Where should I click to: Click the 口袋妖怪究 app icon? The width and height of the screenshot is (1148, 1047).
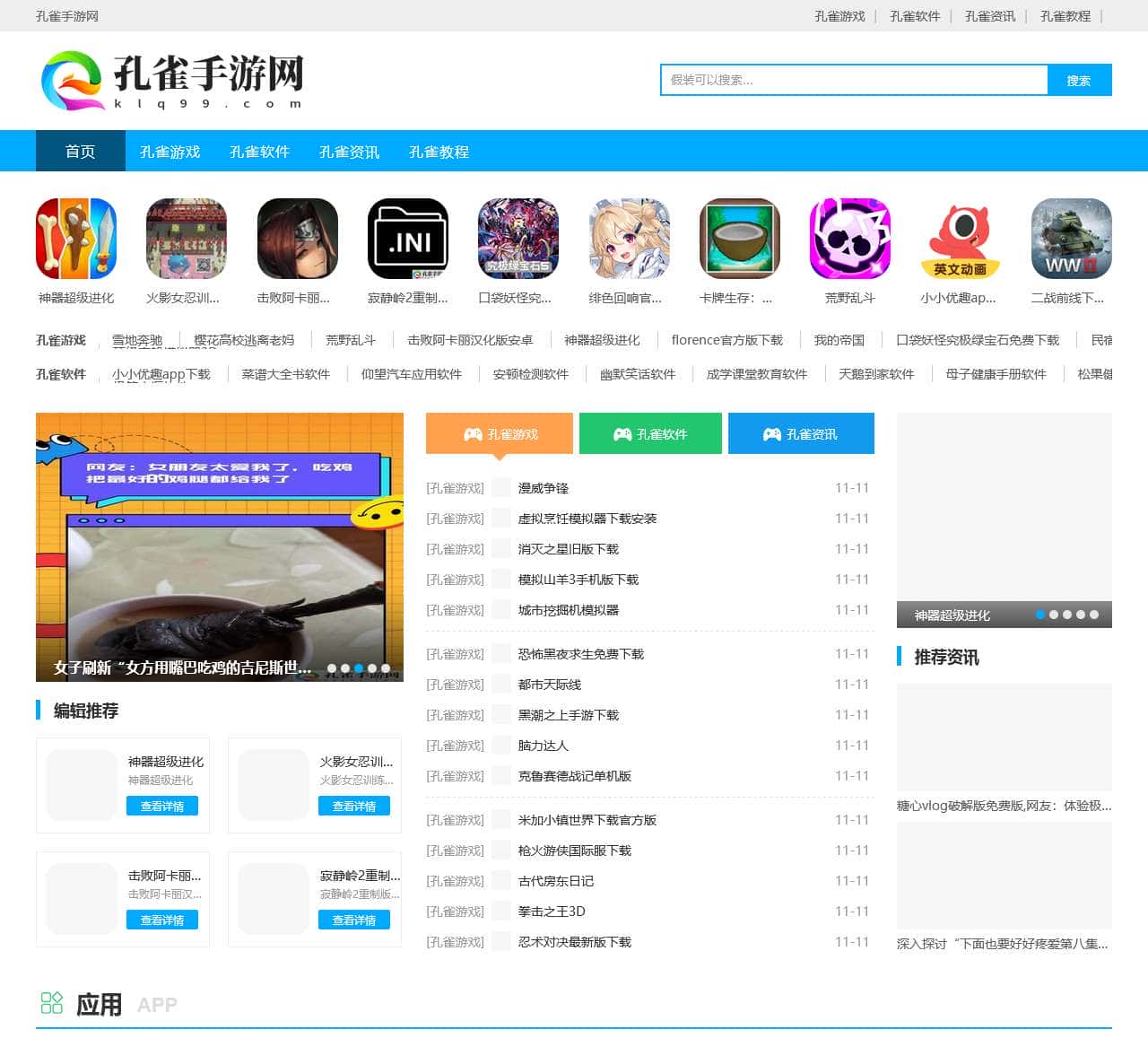tap(518, 239)
